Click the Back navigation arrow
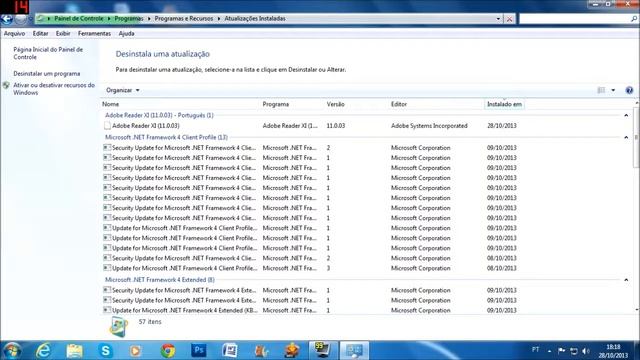The height and width of the screenshot is (360, 640). click(x=7, y=19)
